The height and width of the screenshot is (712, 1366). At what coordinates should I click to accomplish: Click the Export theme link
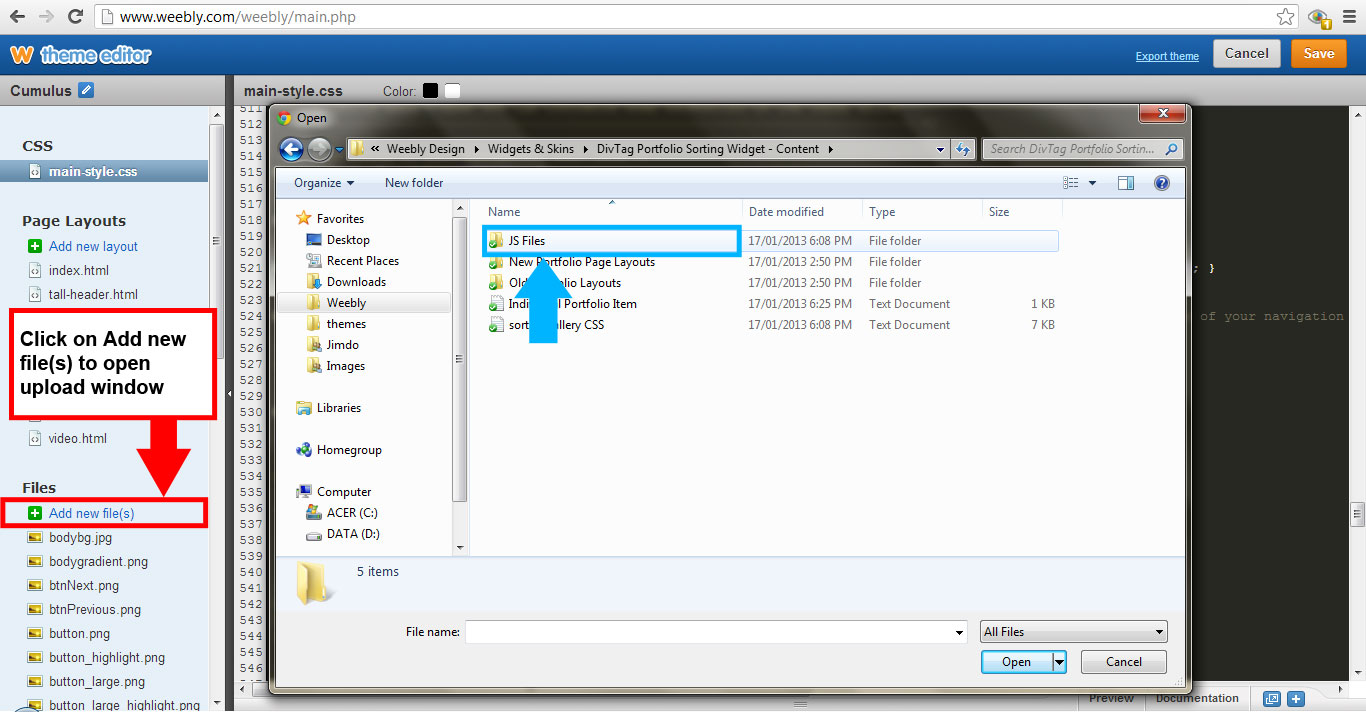coord(1167,56)
